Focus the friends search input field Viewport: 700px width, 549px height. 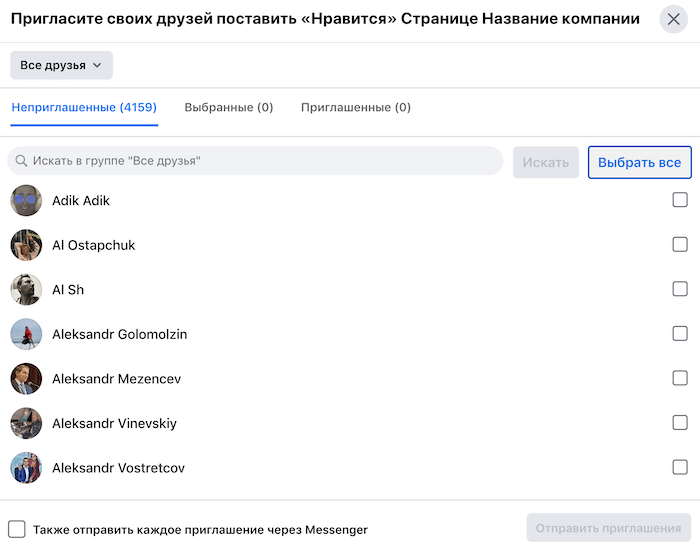coord(260,161)
